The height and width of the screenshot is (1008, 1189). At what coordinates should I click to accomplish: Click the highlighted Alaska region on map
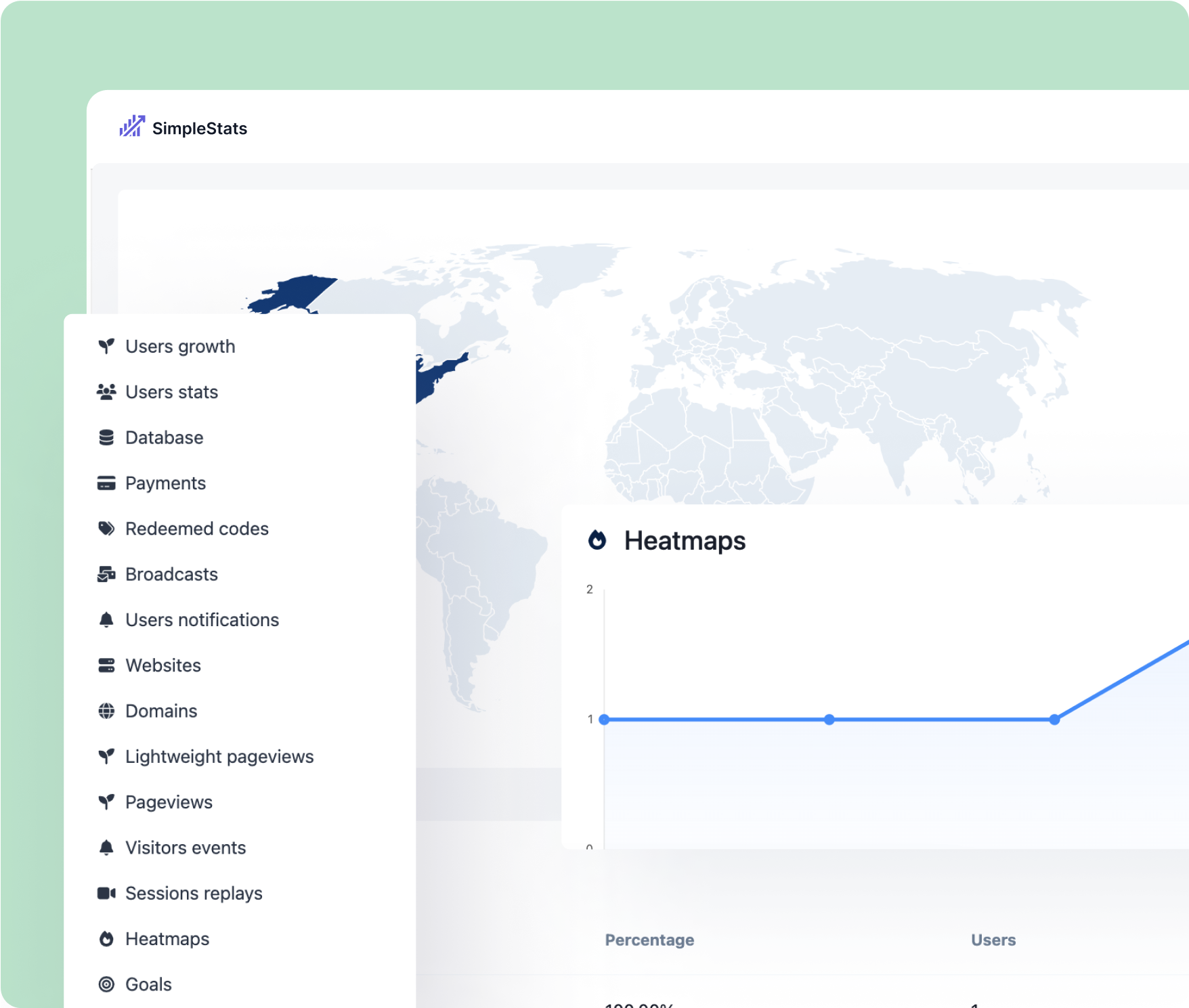293,294
